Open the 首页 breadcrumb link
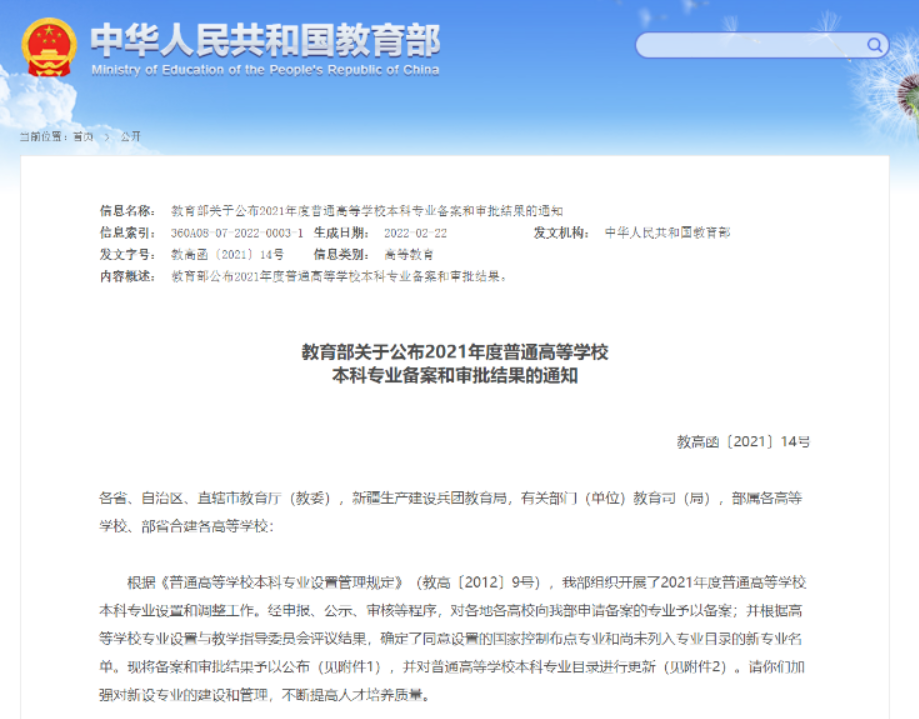 tap(83, 137)
